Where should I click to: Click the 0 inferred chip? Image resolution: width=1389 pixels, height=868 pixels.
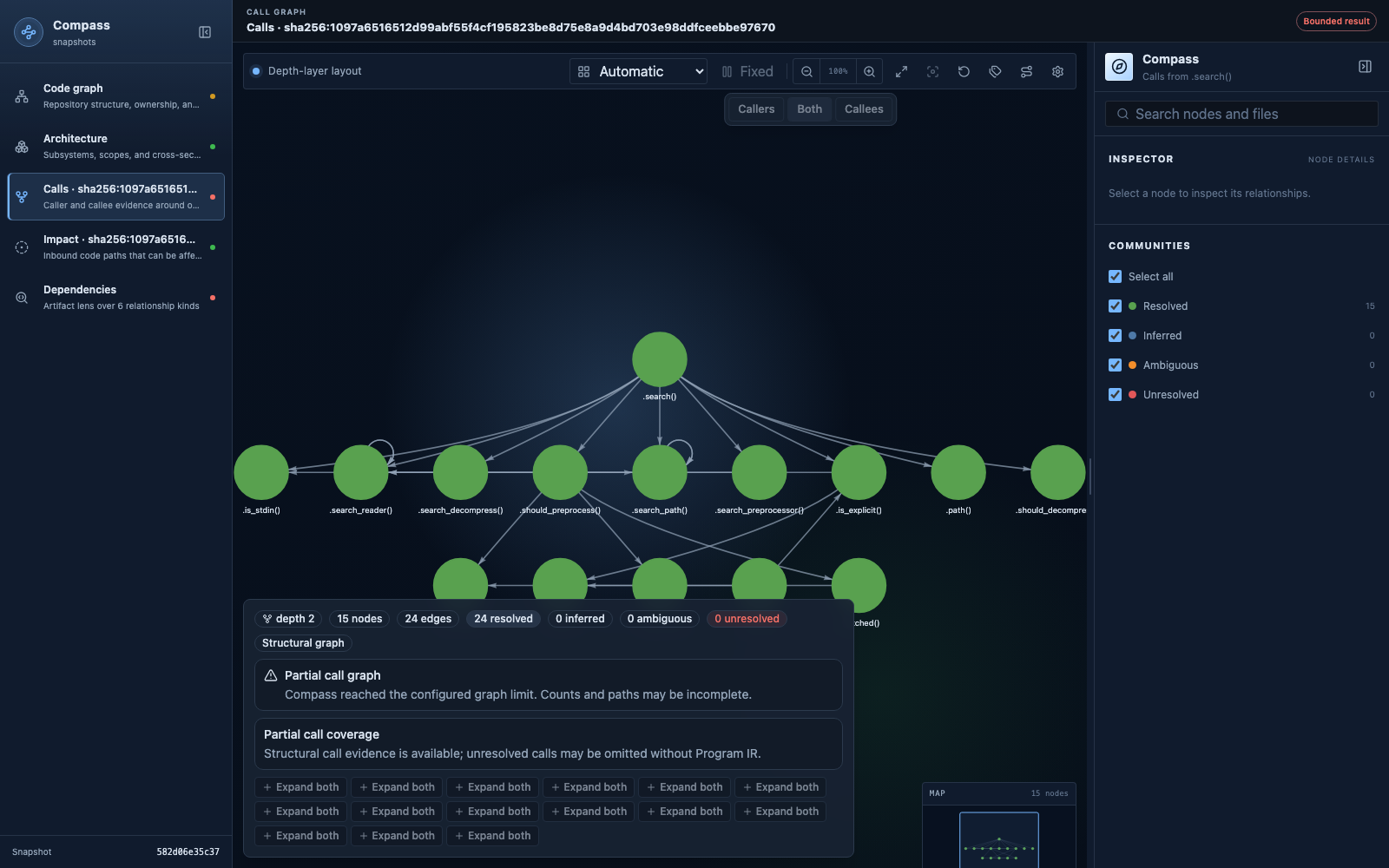coord(580,619)
